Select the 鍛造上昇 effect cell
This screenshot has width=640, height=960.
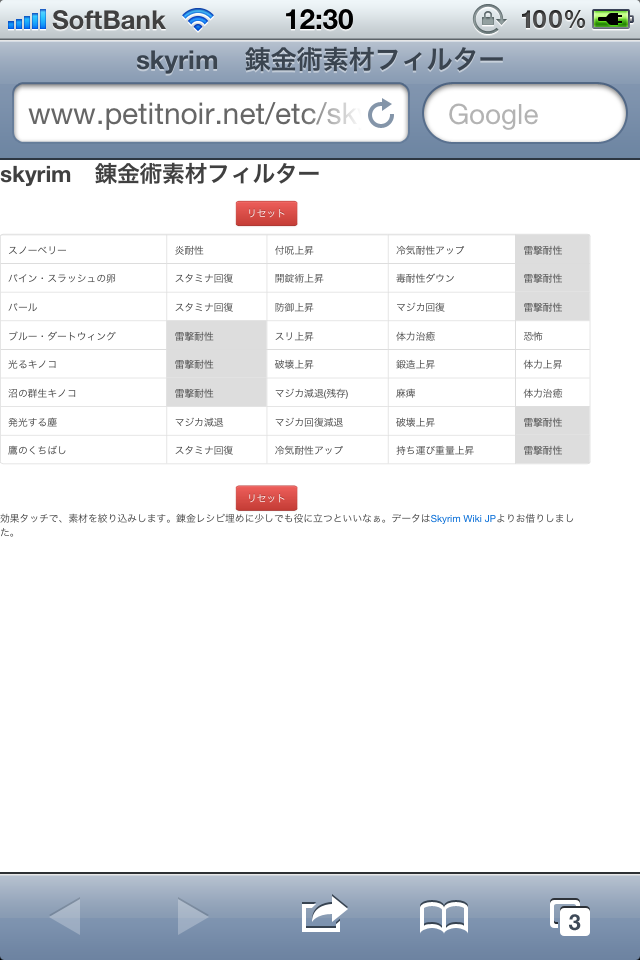pyautogui.click(x=452, y=364)
